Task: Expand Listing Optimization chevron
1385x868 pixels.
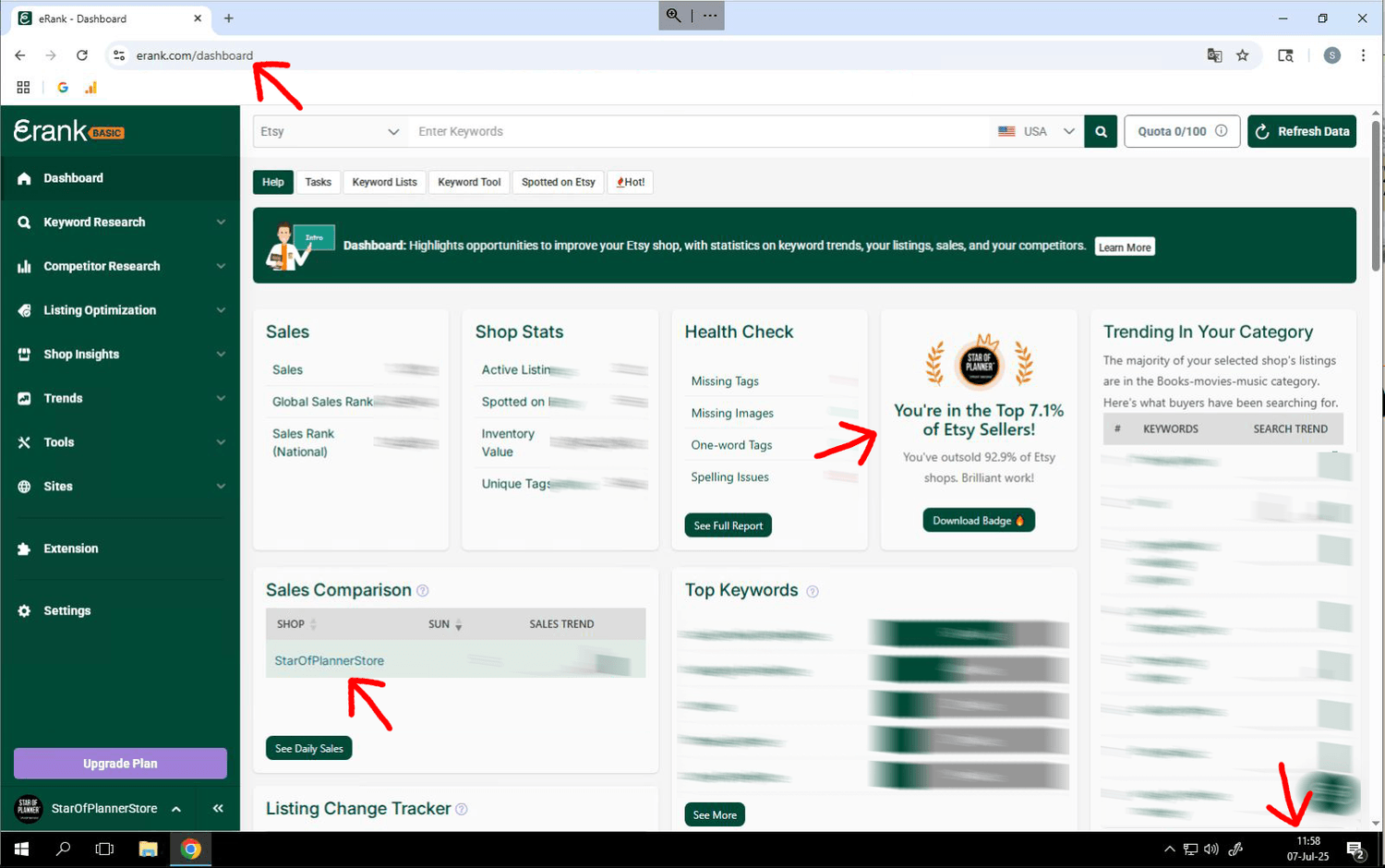Action: 221,310
